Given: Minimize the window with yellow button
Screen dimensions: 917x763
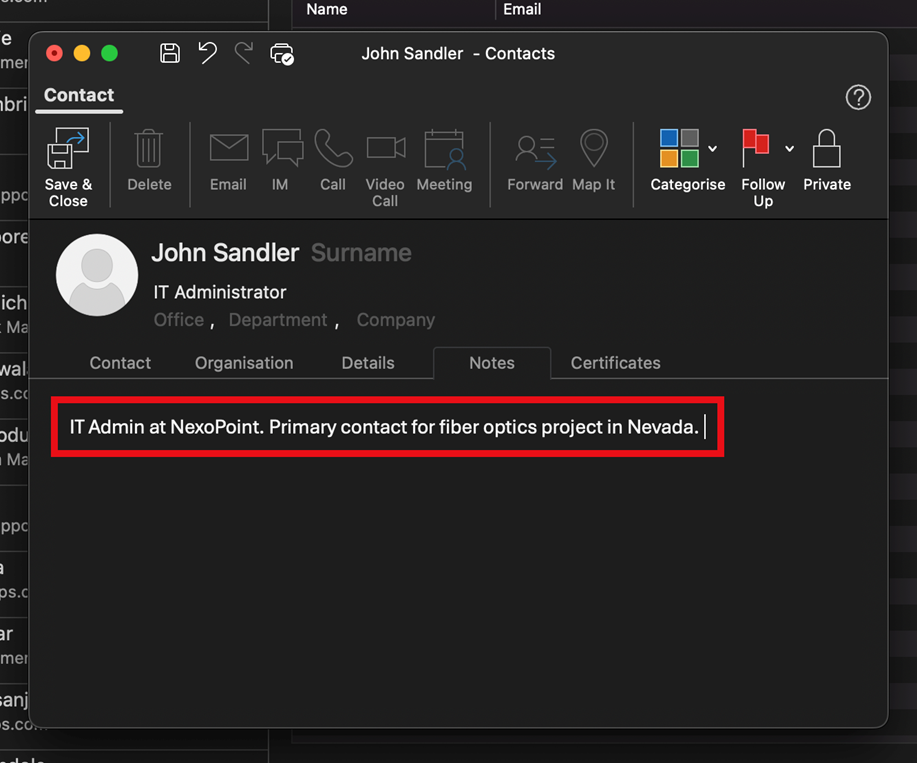Looking at the screenshot, I should [x=82, y=53].
